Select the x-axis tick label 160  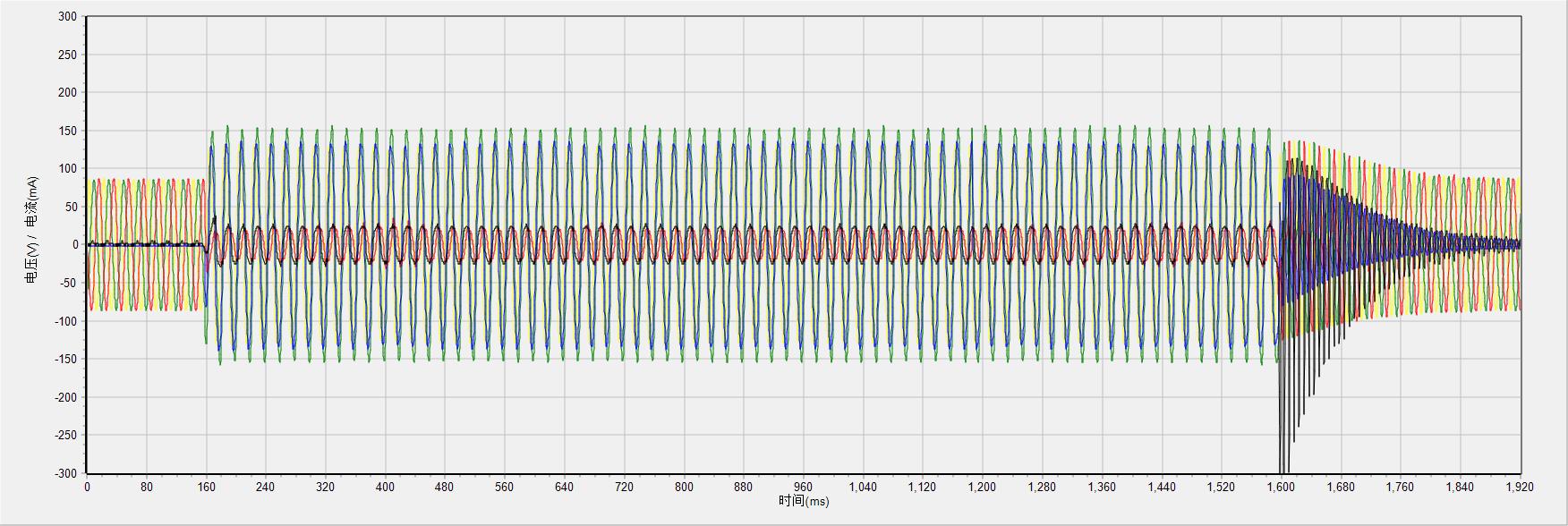[207, 488]
